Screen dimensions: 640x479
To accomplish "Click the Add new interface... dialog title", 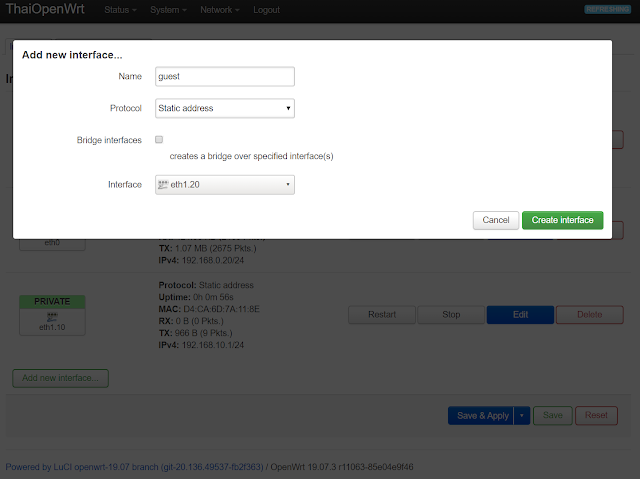I will click(x=72, y=55).
